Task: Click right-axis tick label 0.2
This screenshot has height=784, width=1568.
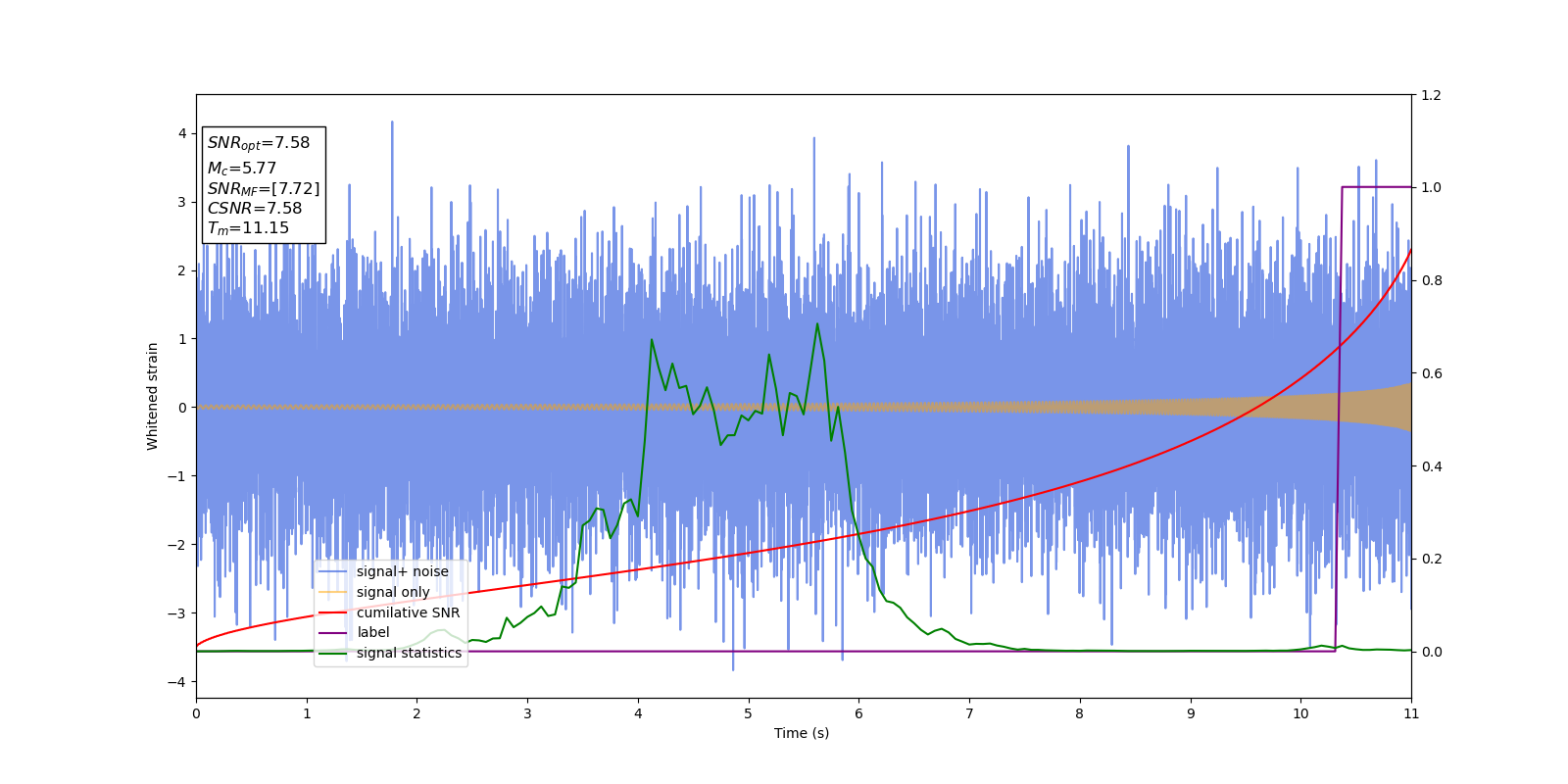Action: [1432, 559]
